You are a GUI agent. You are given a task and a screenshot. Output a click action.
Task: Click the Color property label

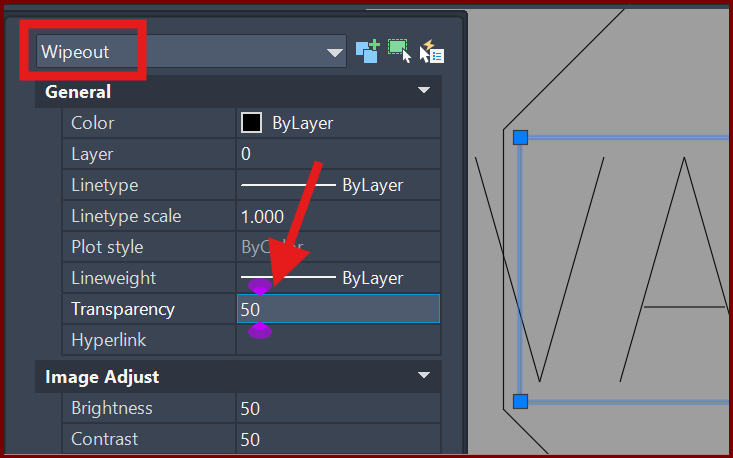(93, 123)
